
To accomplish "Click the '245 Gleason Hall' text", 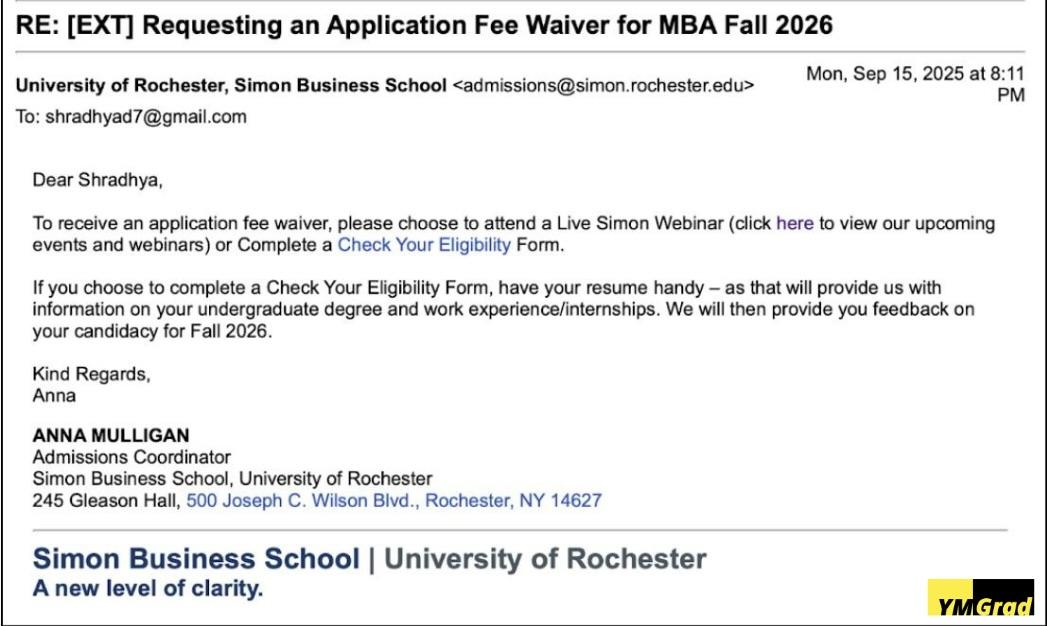I will tap(106, 500).
